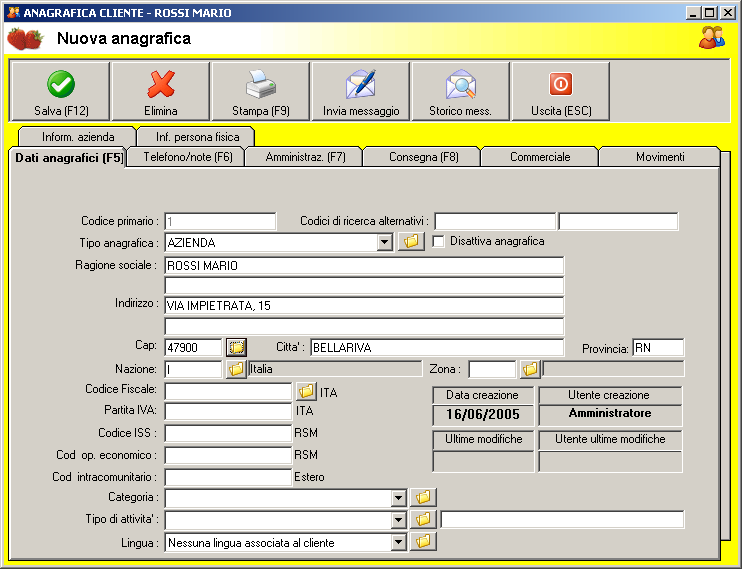
Task: Open the Telefono/note (F6) tab
Action: pyautogui.click(x=187, y=157)
